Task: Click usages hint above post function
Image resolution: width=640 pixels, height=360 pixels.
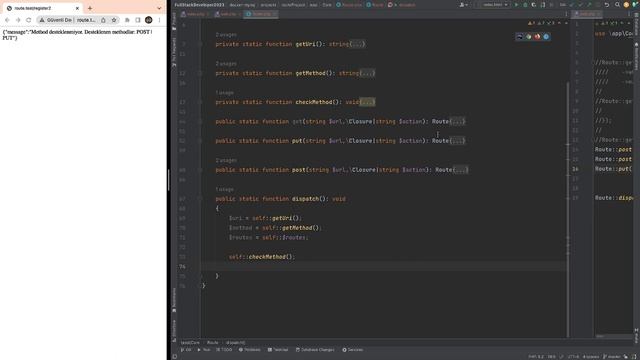Action: click(x=226, y=160)
